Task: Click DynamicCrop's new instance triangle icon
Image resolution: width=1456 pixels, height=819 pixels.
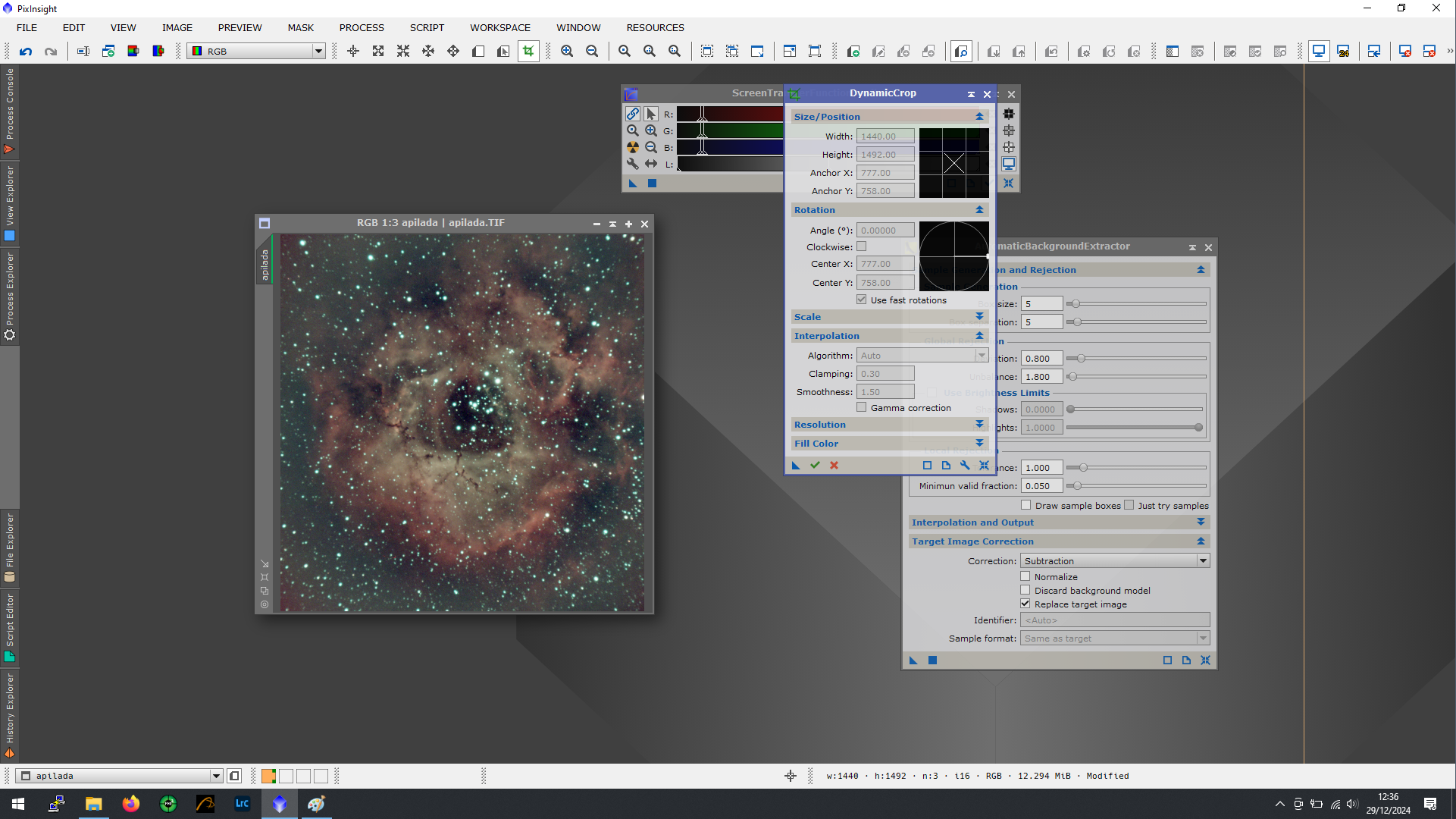Action: click(796, 466)
